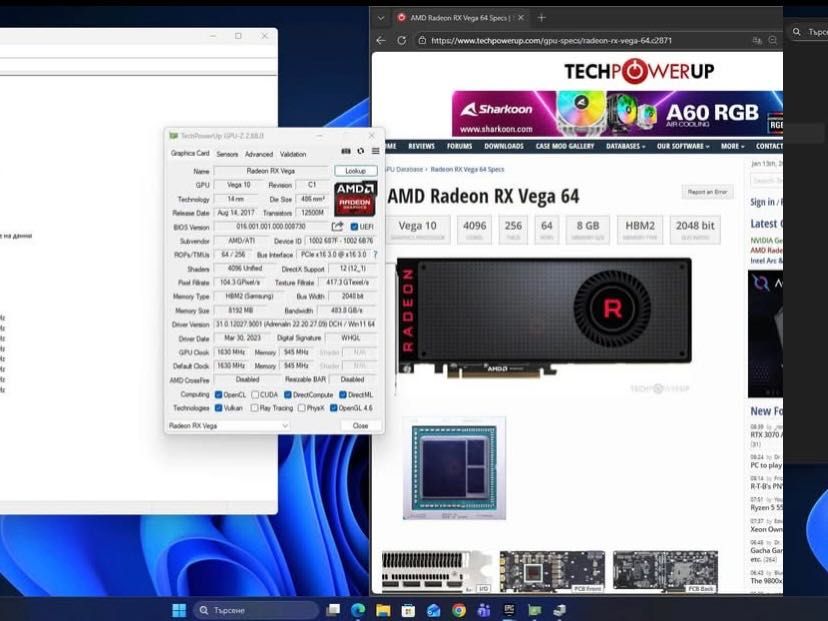Switch to the Validation tab

[x=293, y=154]
